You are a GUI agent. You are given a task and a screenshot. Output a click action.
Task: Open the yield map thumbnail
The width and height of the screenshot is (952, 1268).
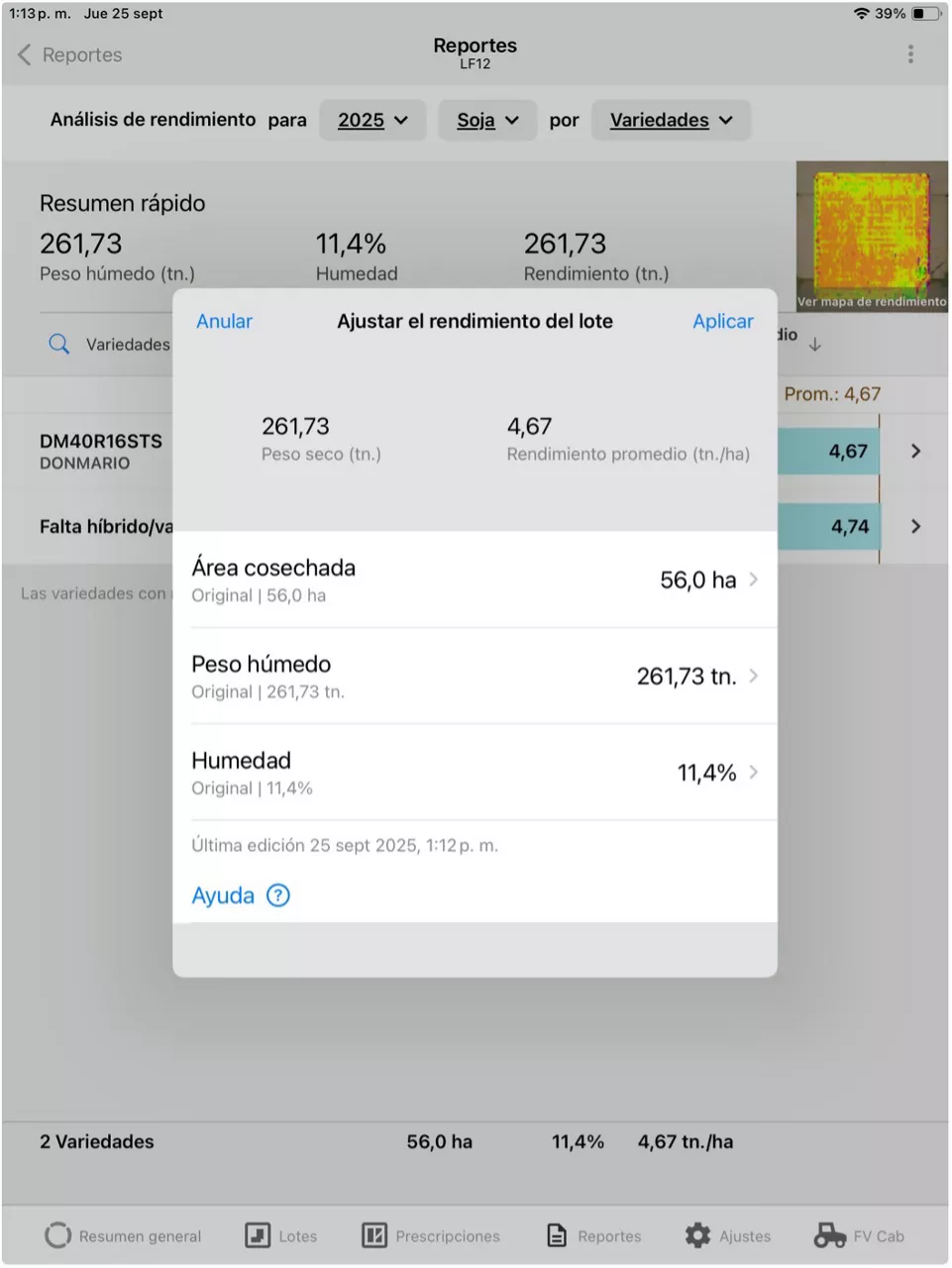coord(871,237)
